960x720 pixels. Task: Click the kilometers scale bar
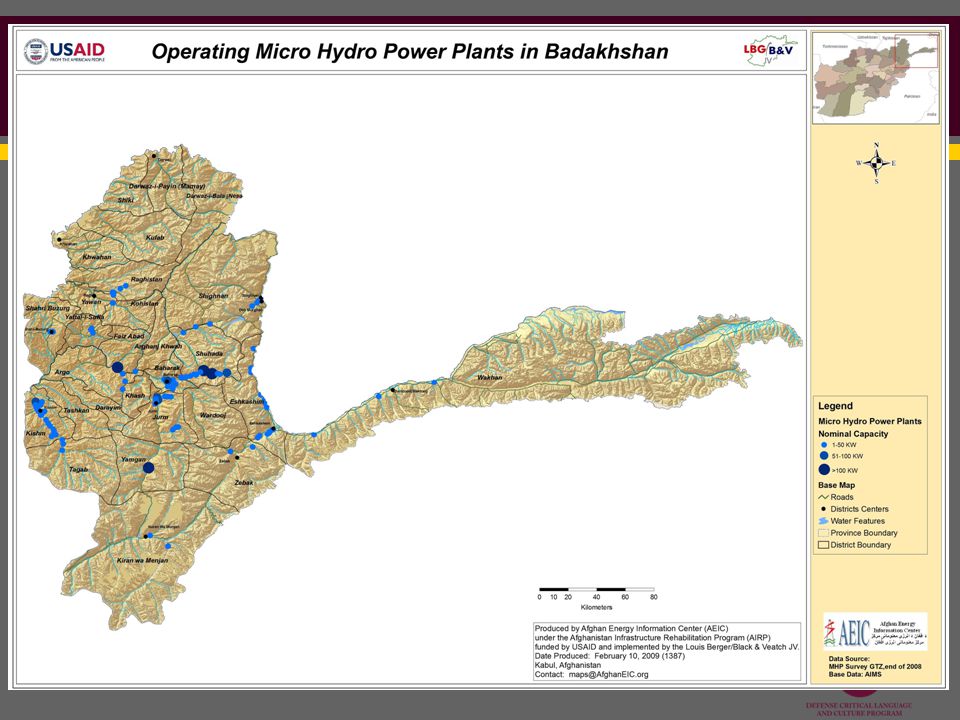[596, 590]
